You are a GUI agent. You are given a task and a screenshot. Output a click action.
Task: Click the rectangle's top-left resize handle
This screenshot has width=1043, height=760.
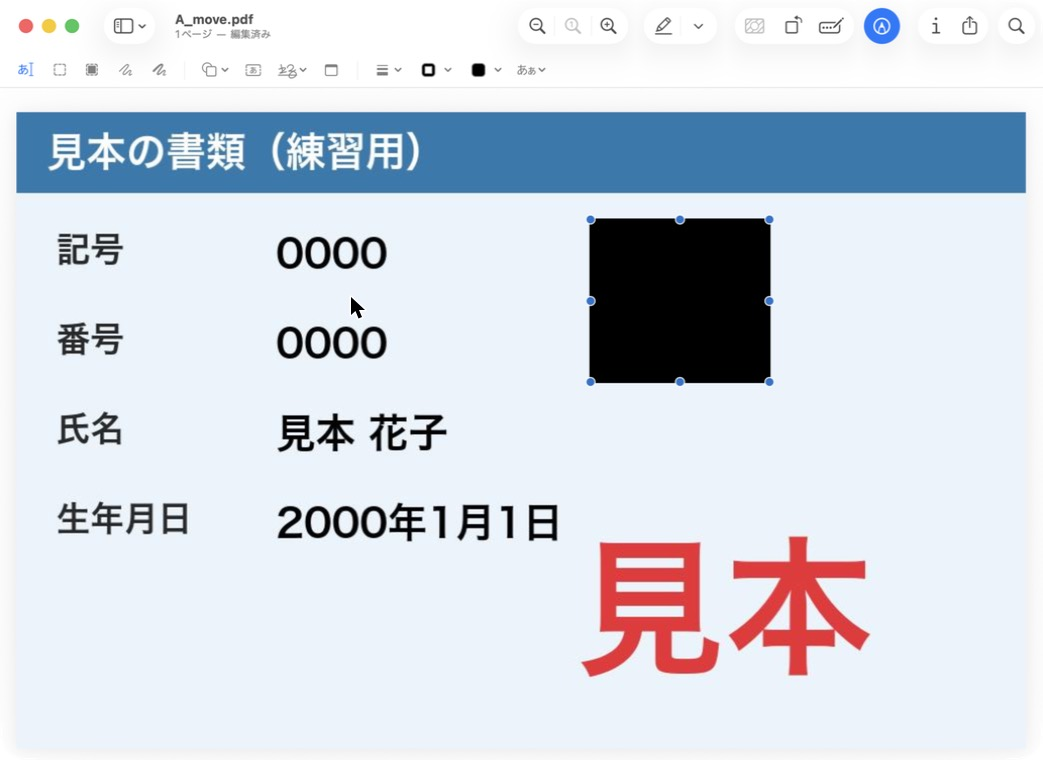pyautogui.click(x=590, y=219)
